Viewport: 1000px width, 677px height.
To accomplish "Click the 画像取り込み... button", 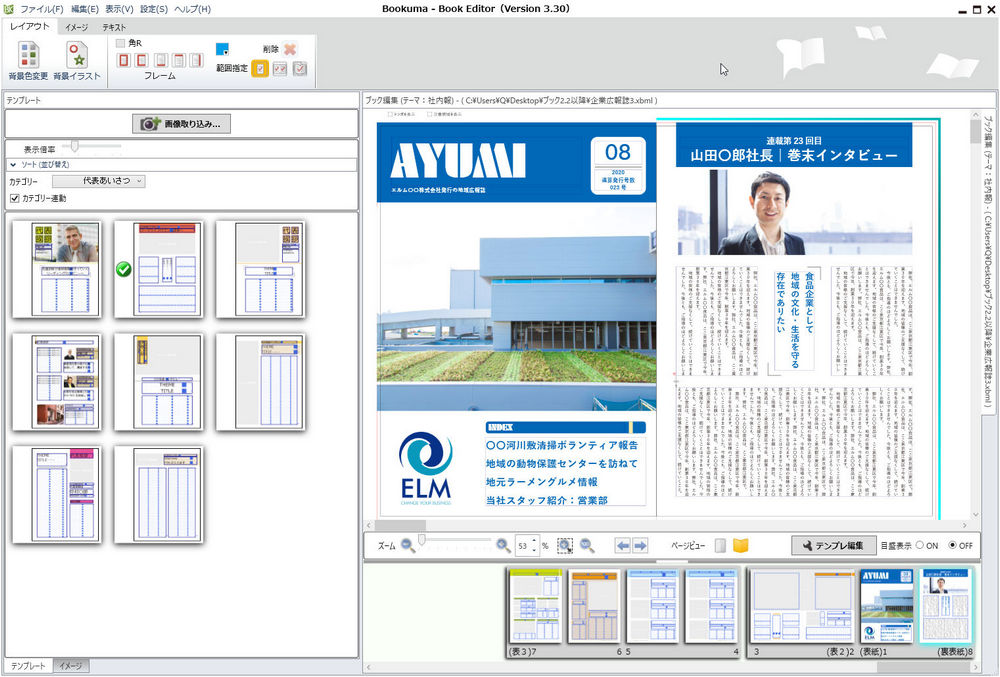I will click(x=182, y=124).
